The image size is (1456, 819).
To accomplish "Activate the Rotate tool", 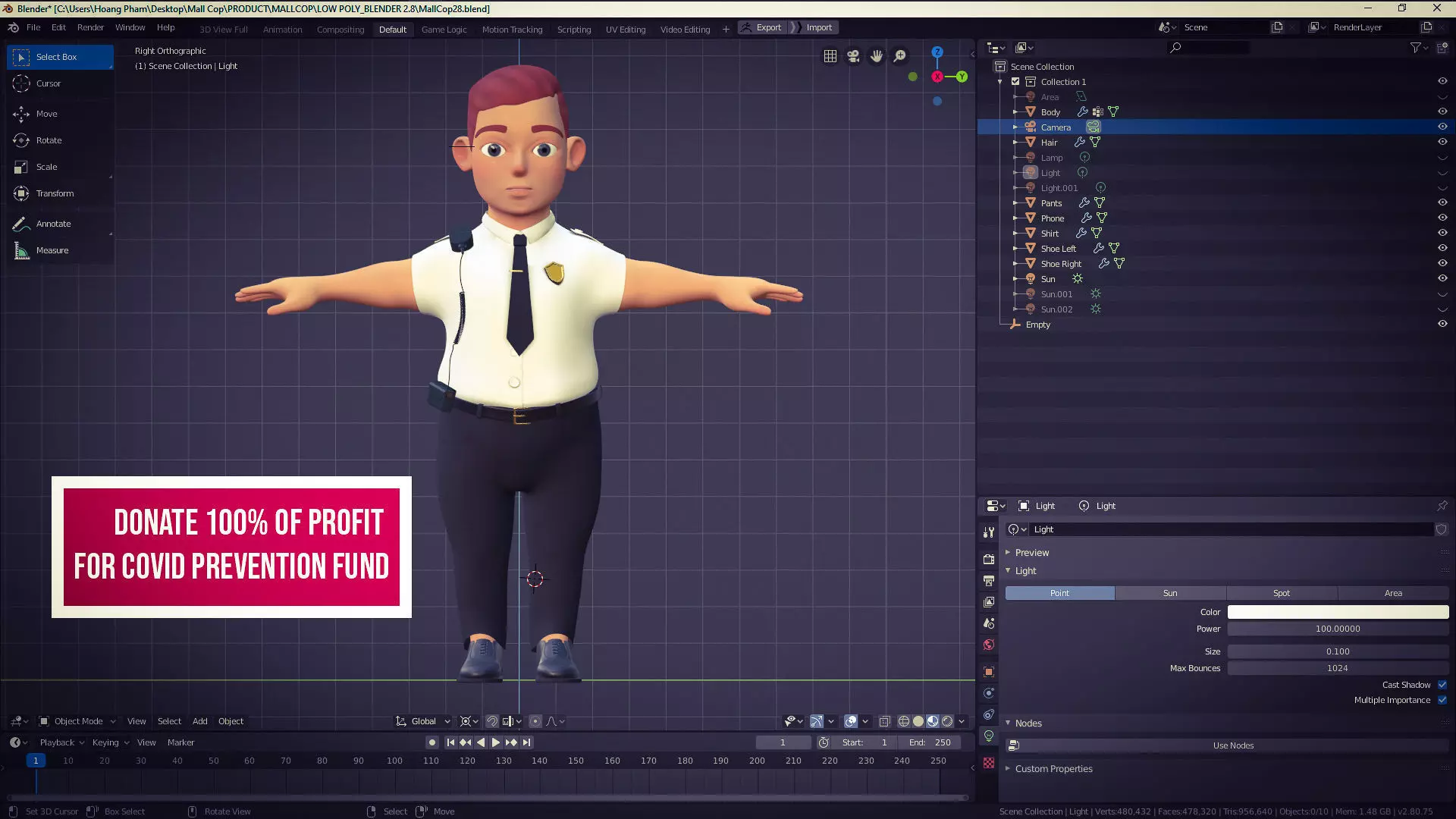I will pyautogui.click(x=49, y=140).
